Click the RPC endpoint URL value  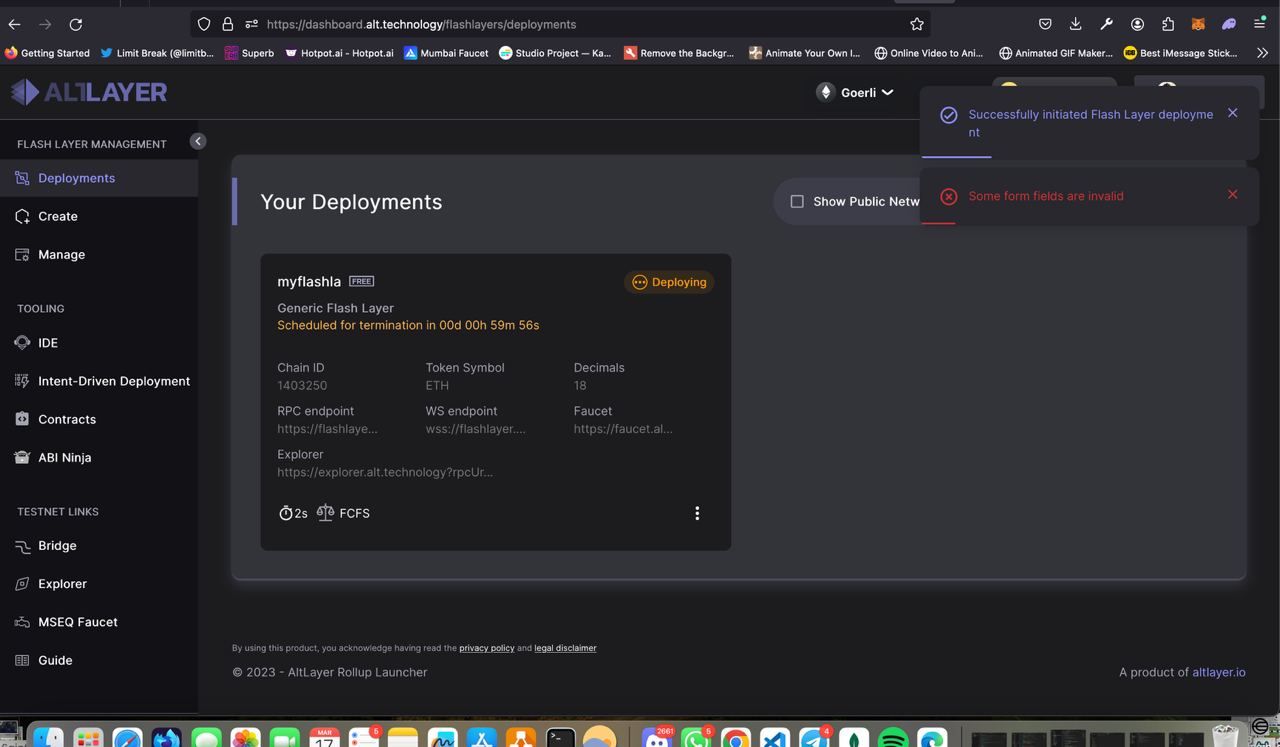pos(327,429)
